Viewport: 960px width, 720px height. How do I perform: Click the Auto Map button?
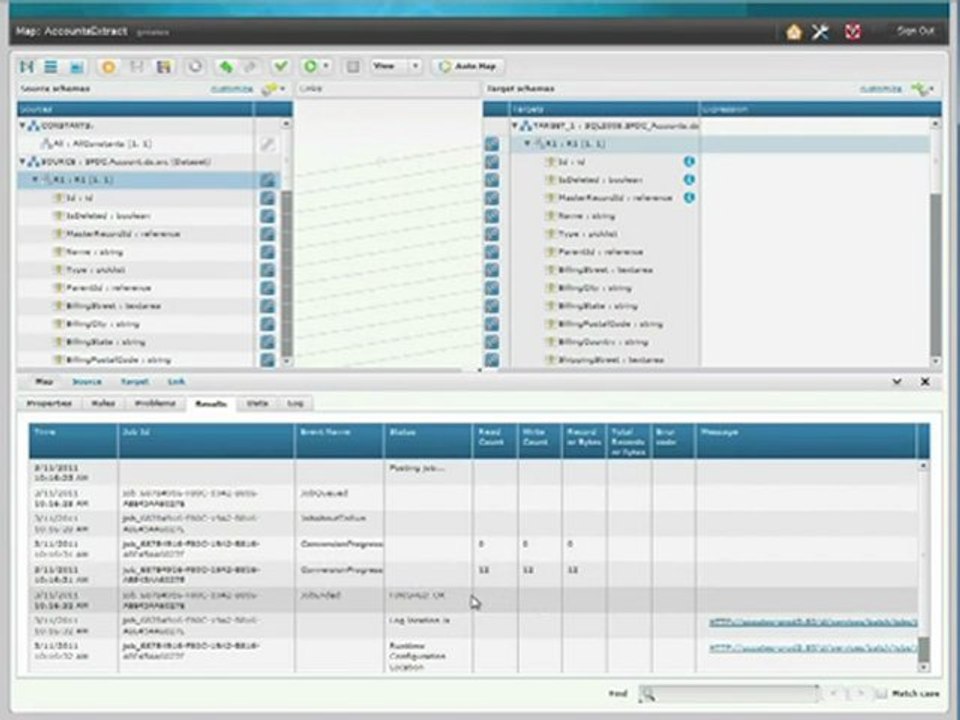click(x=469, y=66)
